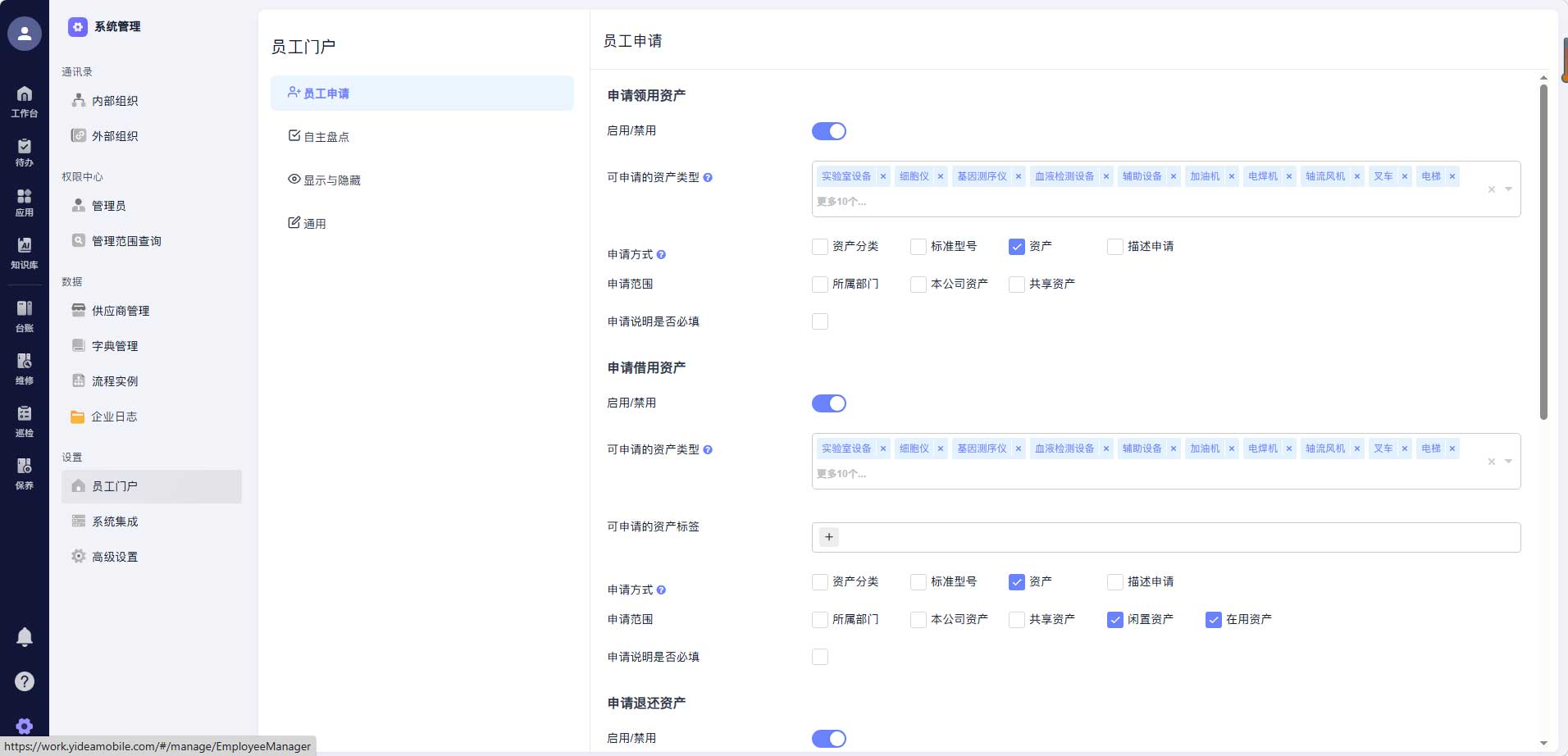1568x756 pixels.
Task: Select the 待办 to-do icon in sidebar
Action: (25, 151)
